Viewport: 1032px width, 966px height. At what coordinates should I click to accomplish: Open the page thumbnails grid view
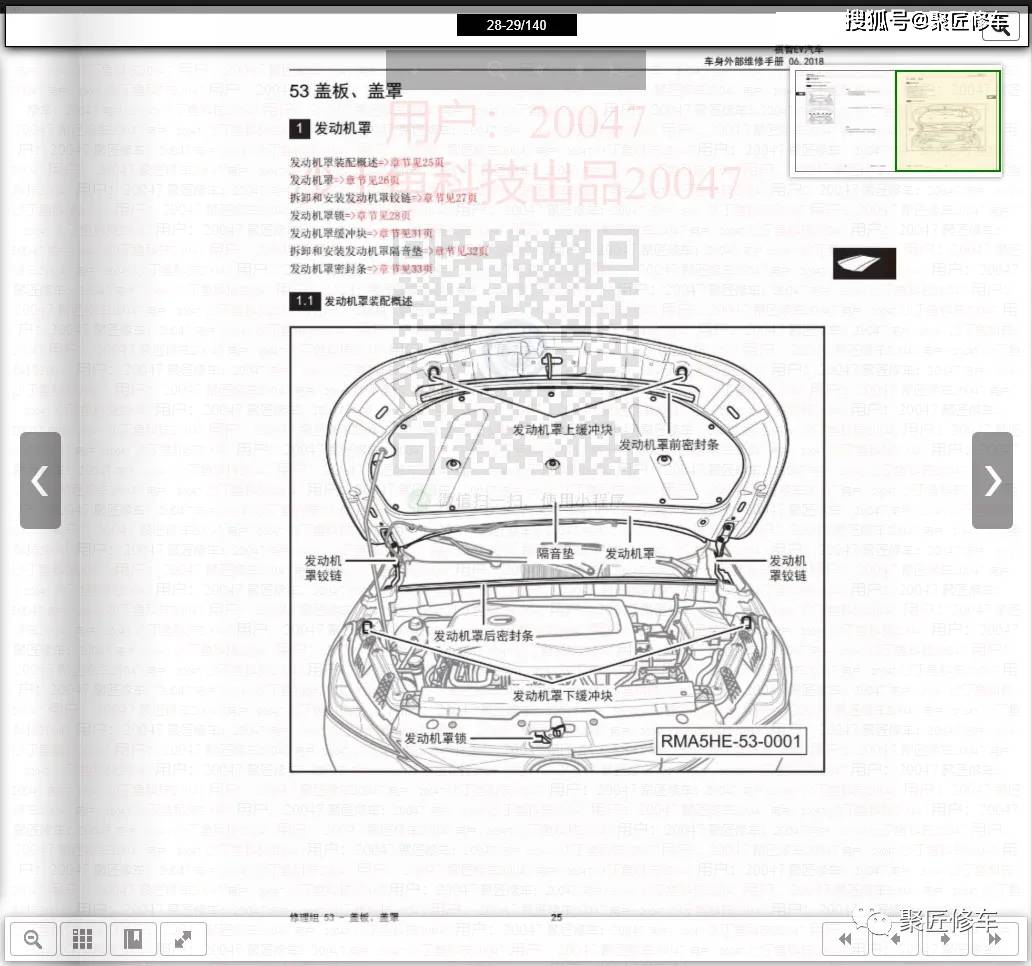click(82, 938)
